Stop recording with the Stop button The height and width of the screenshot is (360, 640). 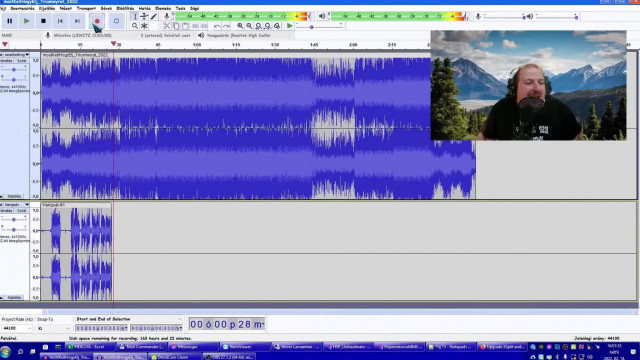point(43,21)
